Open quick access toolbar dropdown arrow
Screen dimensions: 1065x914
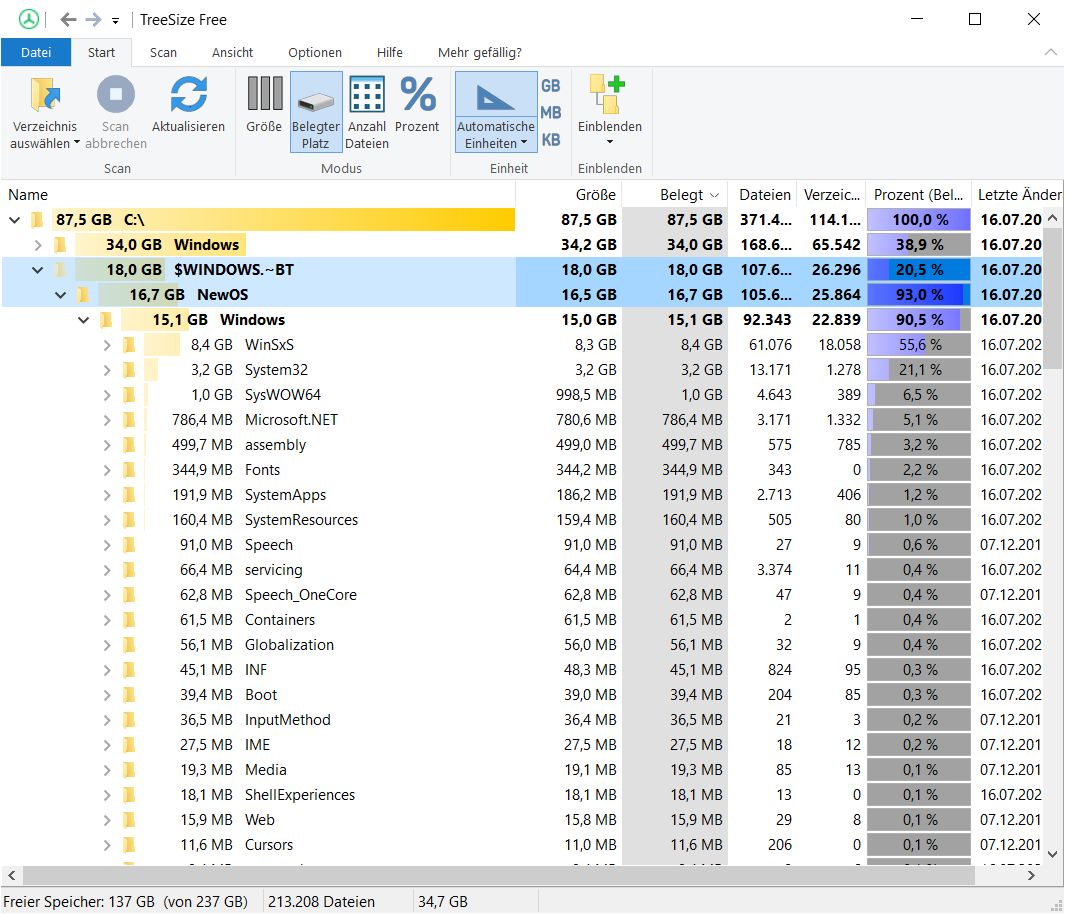(115, 21)
